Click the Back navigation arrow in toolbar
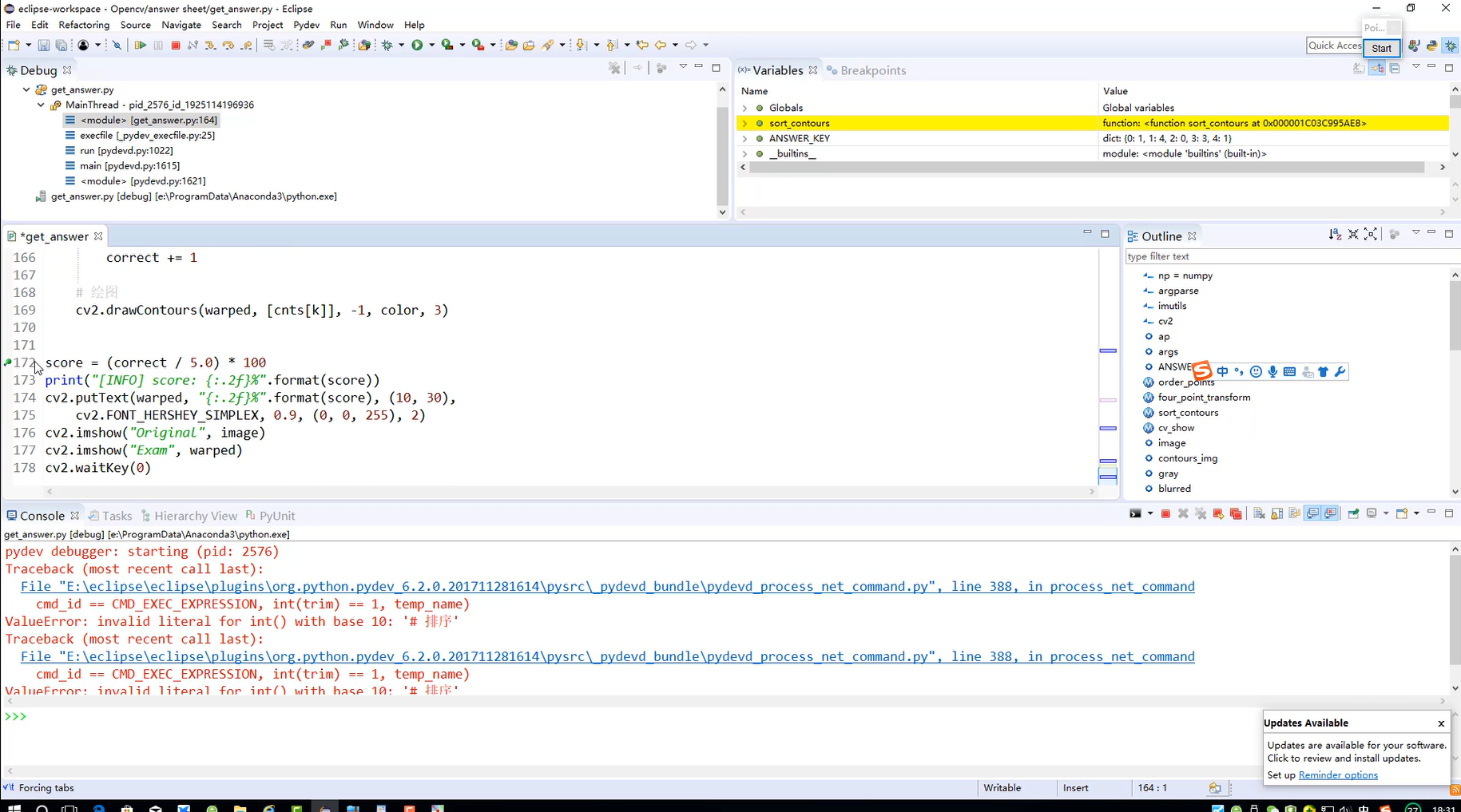 click(x=661, y=46)
